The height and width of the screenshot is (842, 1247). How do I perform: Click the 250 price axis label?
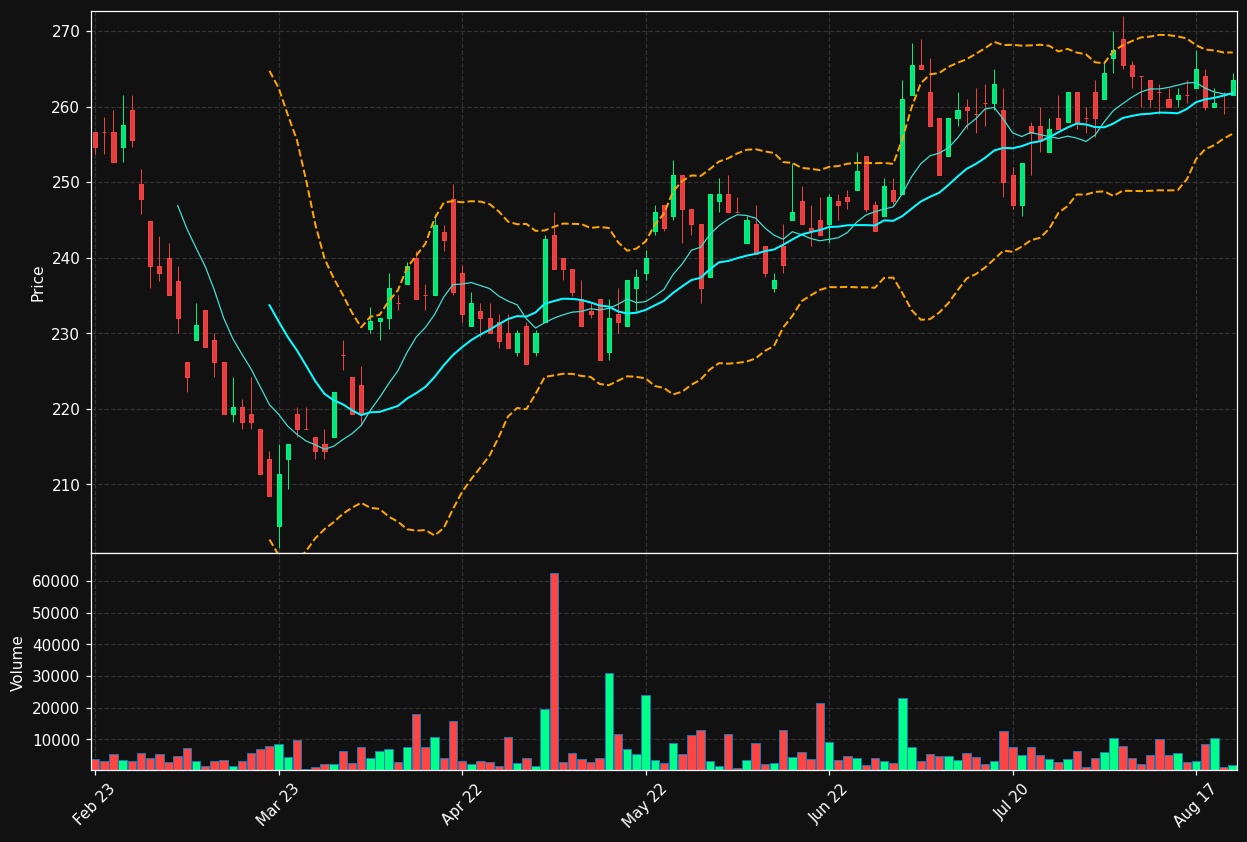point(67,183)
